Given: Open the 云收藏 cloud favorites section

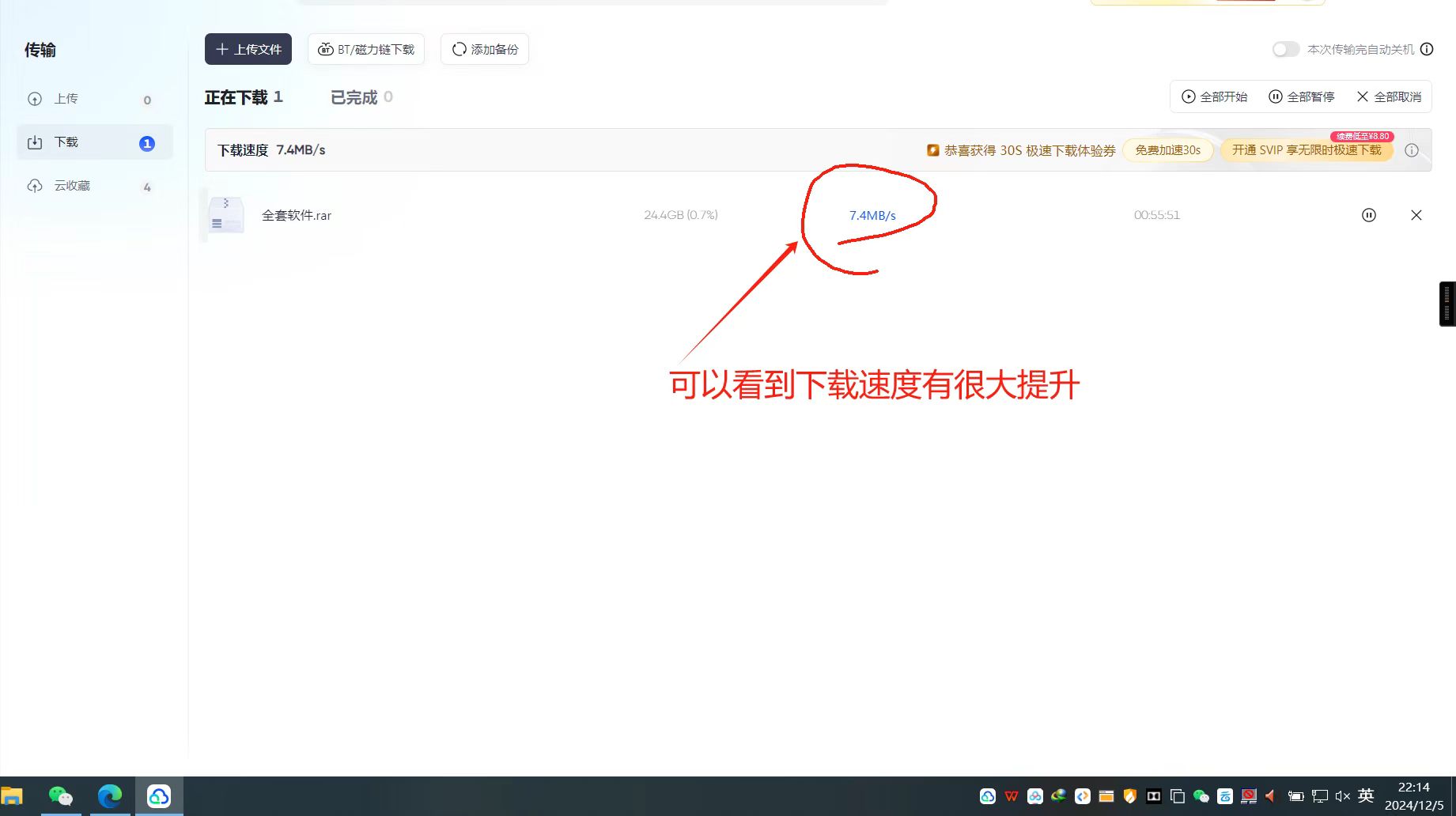Looking at the screenshot, I should point(72,186).
